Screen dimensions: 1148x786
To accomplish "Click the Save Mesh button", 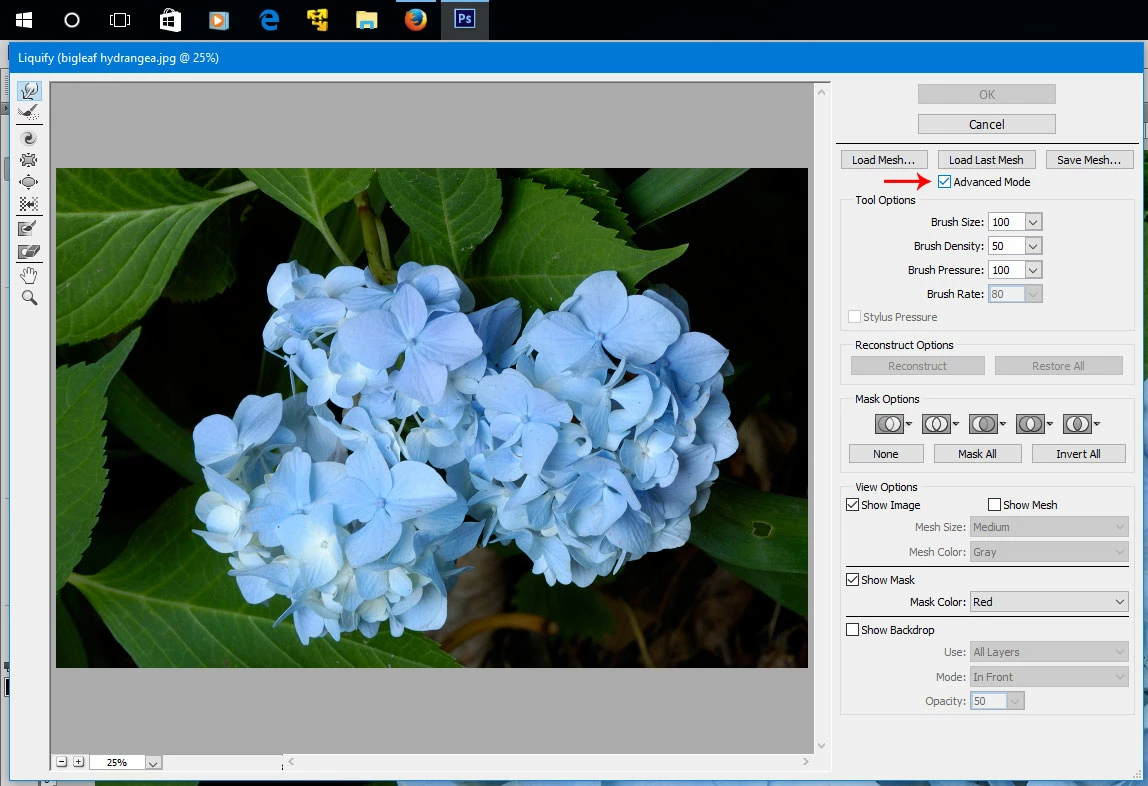I will click(1089, 160).
